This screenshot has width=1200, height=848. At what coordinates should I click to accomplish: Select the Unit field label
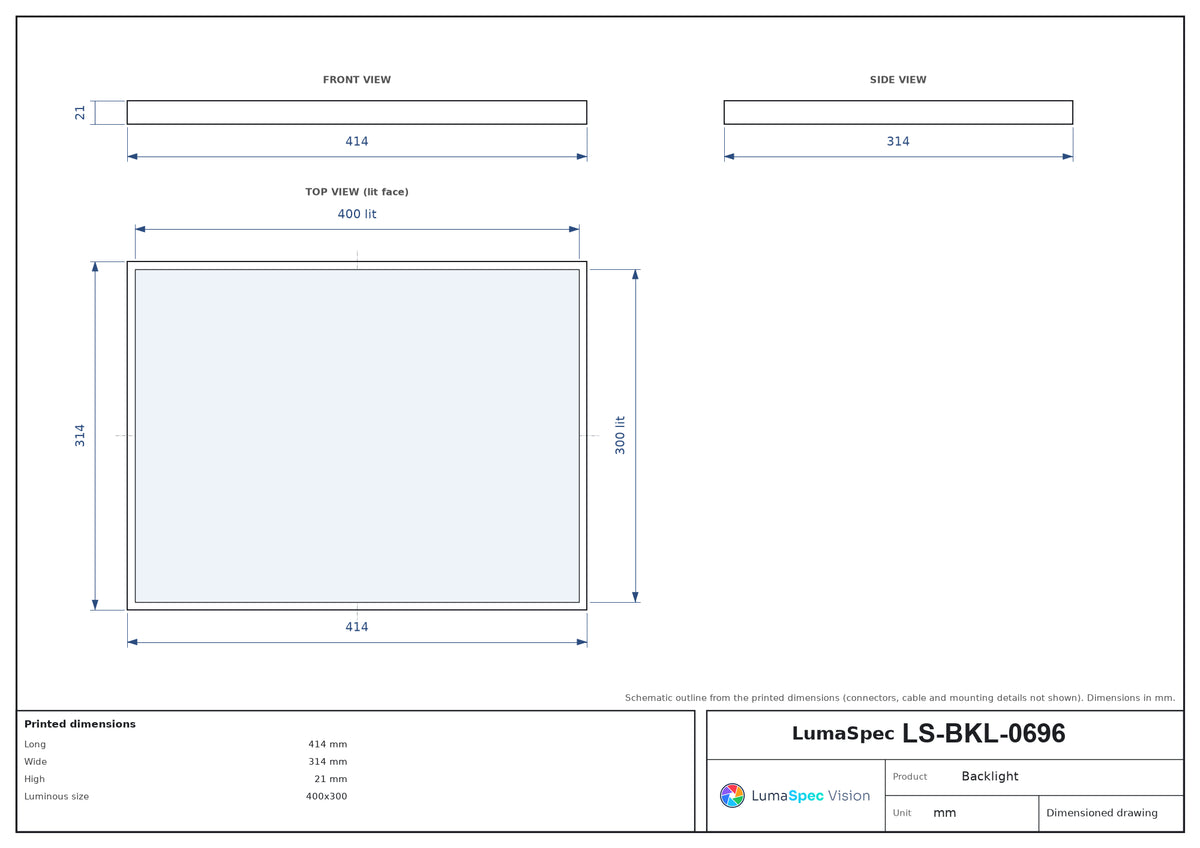click(902, 813)
